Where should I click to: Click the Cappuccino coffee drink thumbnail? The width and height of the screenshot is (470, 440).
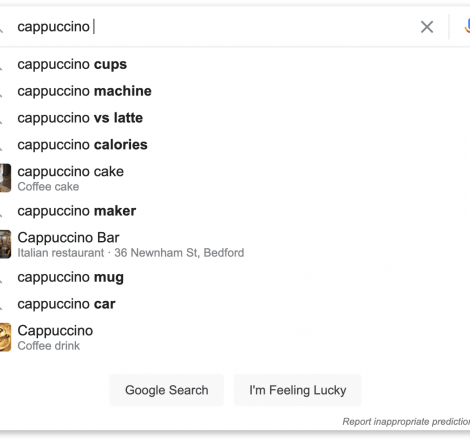(5, 337)
